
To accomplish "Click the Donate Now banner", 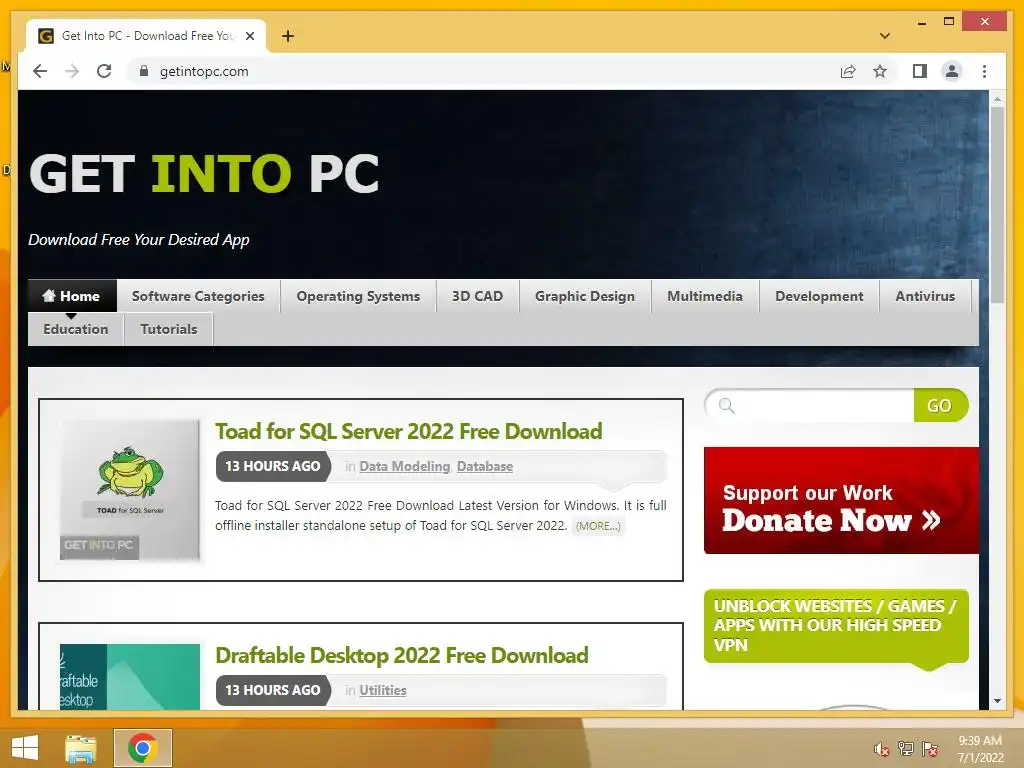I will click(841, 500).
